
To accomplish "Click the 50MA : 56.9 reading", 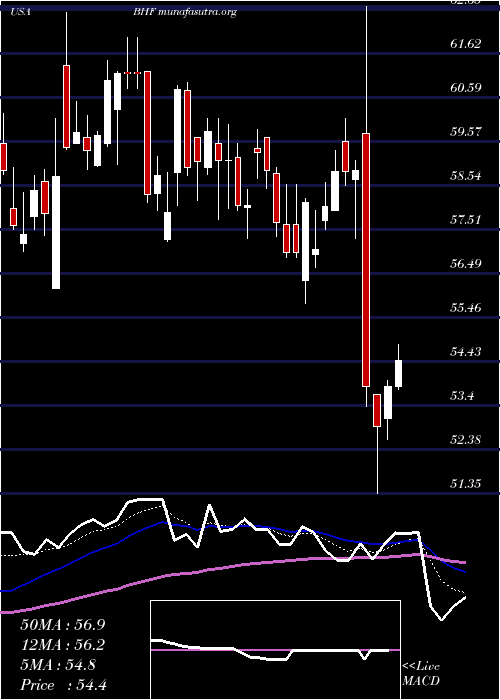I will 65,625.
